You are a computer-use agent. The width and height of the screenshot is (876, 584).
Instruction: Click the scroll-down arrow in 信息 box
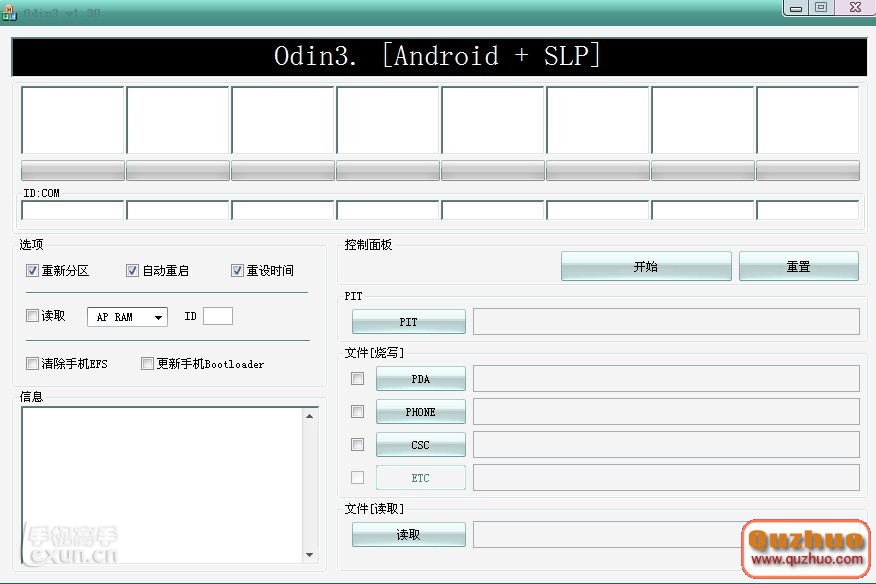click(309, 555)
